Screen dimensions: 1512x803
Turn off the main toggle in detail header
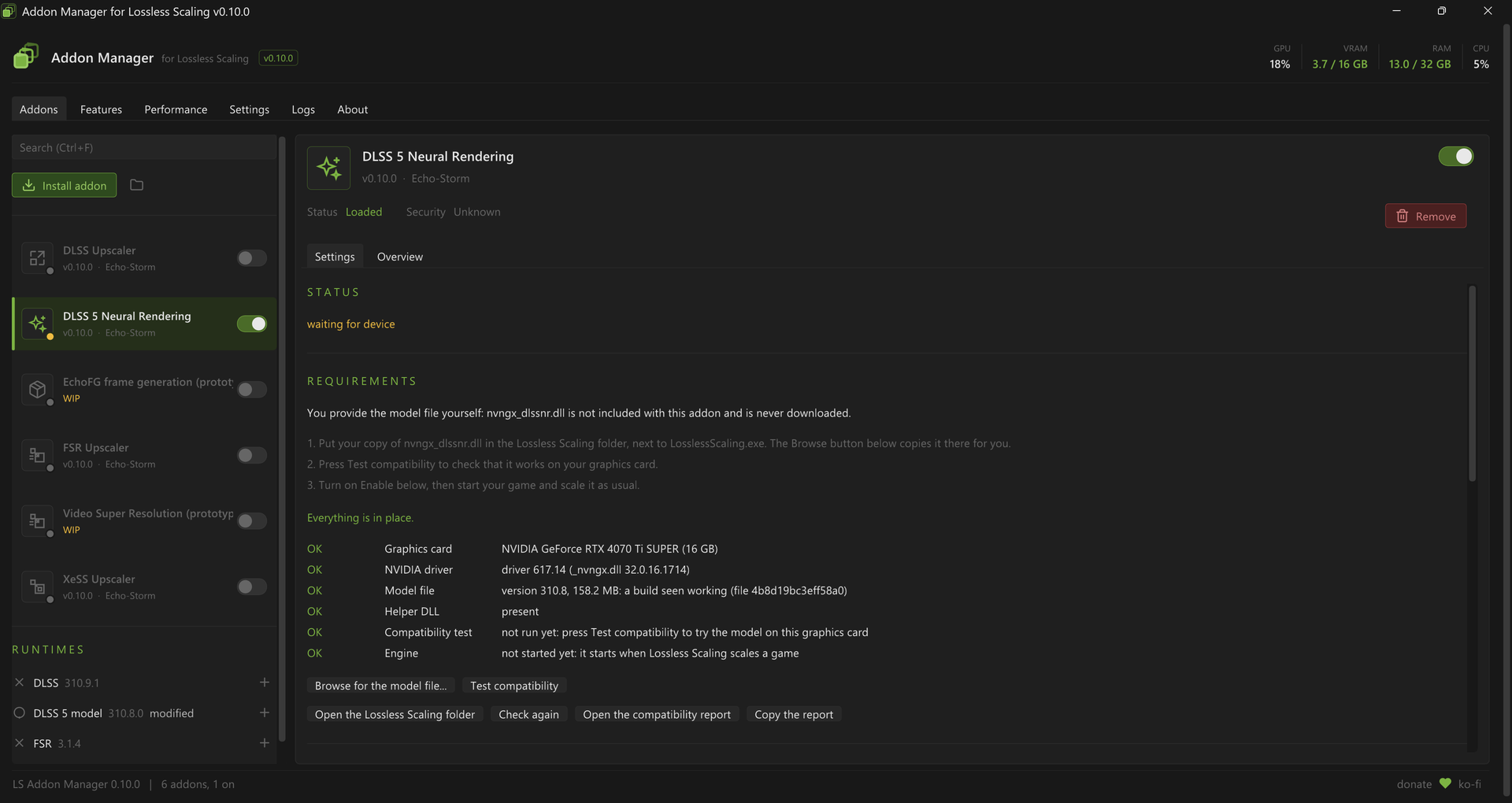click(x=1456, y=157)
